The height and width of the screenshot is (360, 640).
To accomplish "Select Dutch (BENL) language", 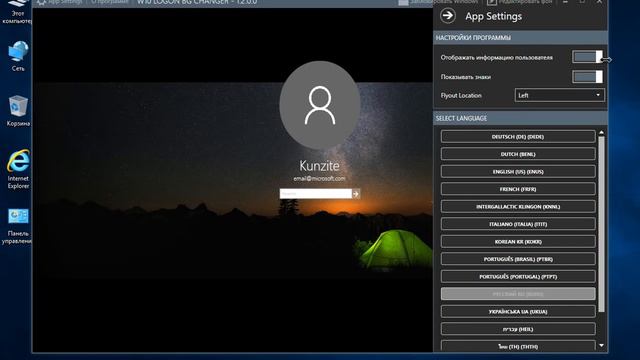I will tap(518, 154).
